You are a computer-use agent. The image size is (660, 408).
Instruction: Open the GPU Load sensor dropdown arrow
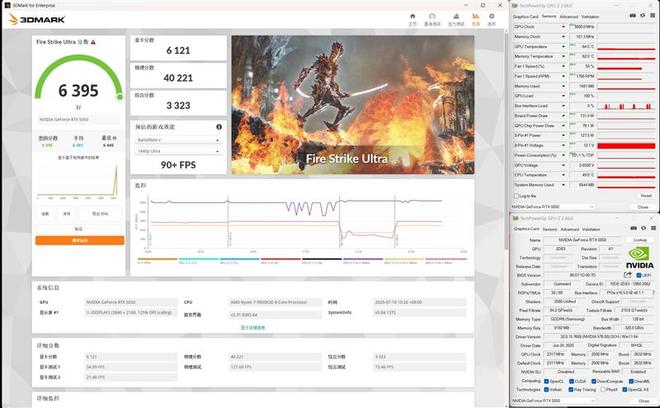563,96
